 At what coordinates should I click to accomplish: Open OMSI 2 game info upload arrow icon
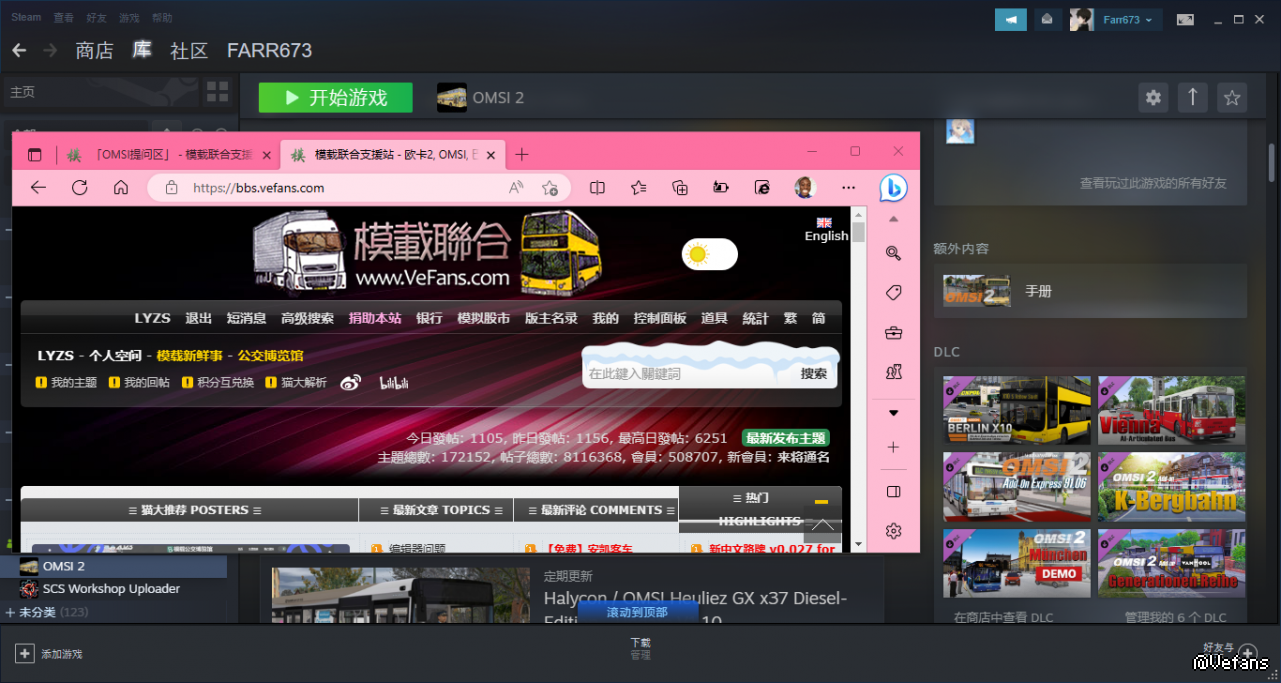[1192, 97]
